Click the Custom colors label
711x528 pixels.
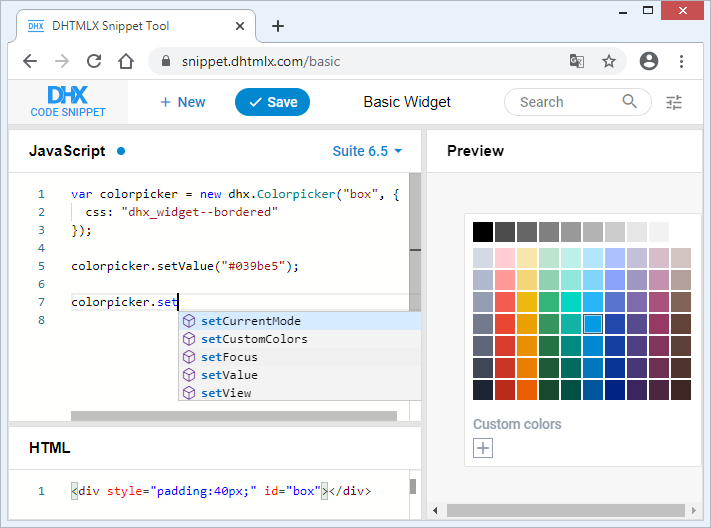coord(517,424)
